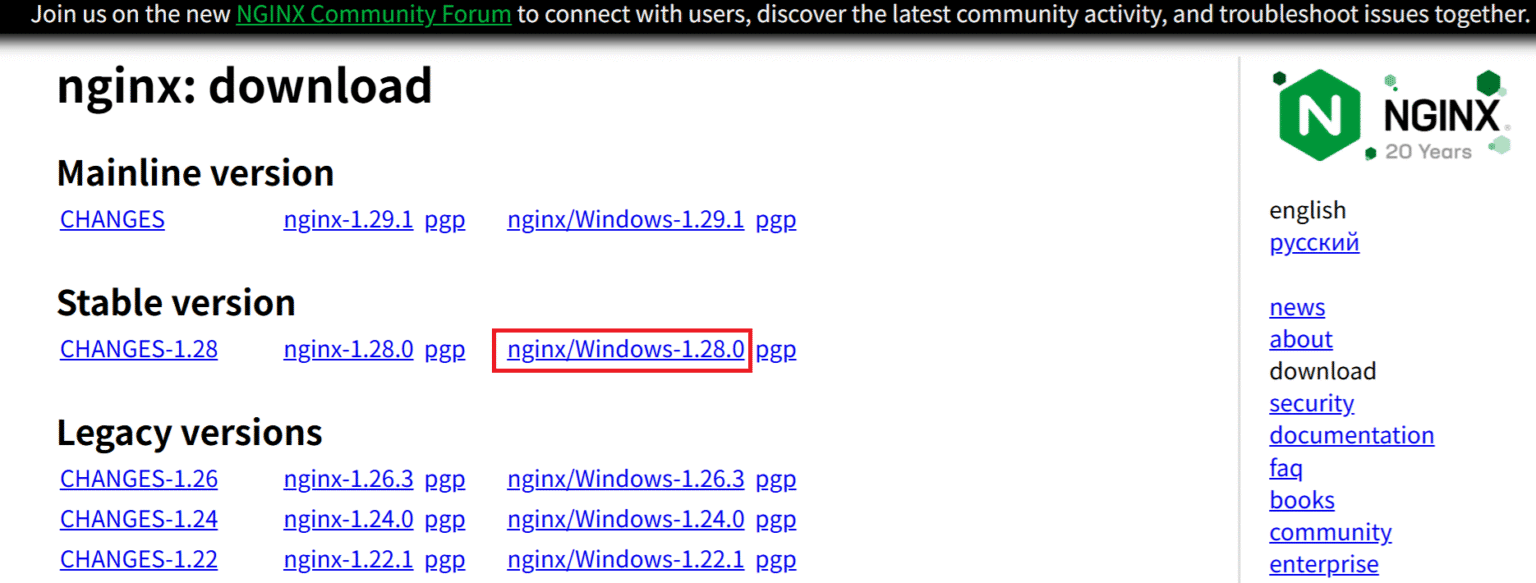Open the nginx documentation page
The width and height of the screenshot is (1536, 583).
coord(1351,435)
